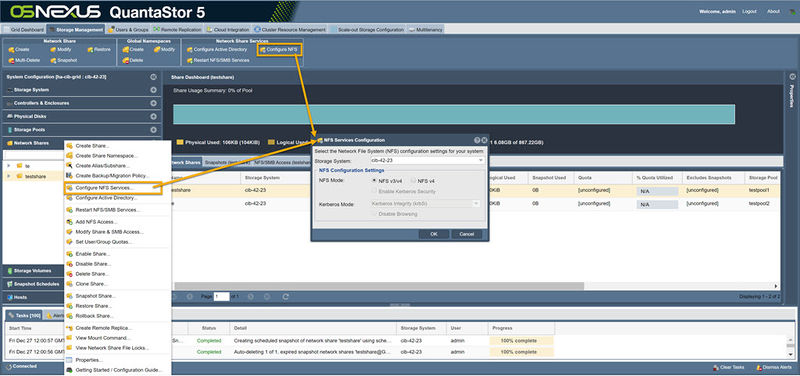
Task: Open help icon in NFS Services Configuration dialog
Action: tap(477, 140)
